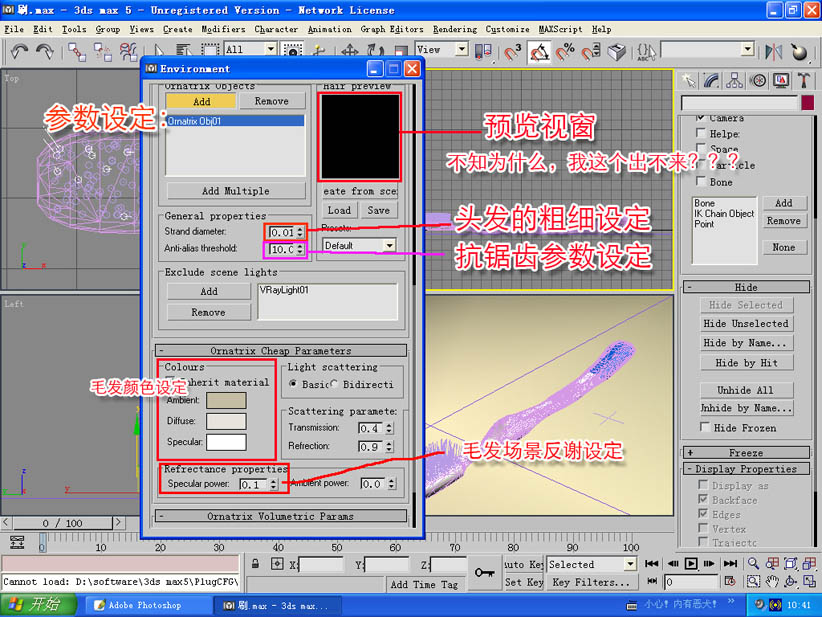Select the Unlink Selection icon
The width and height of the screenshot is (822, 617).
tap(103, 51)
